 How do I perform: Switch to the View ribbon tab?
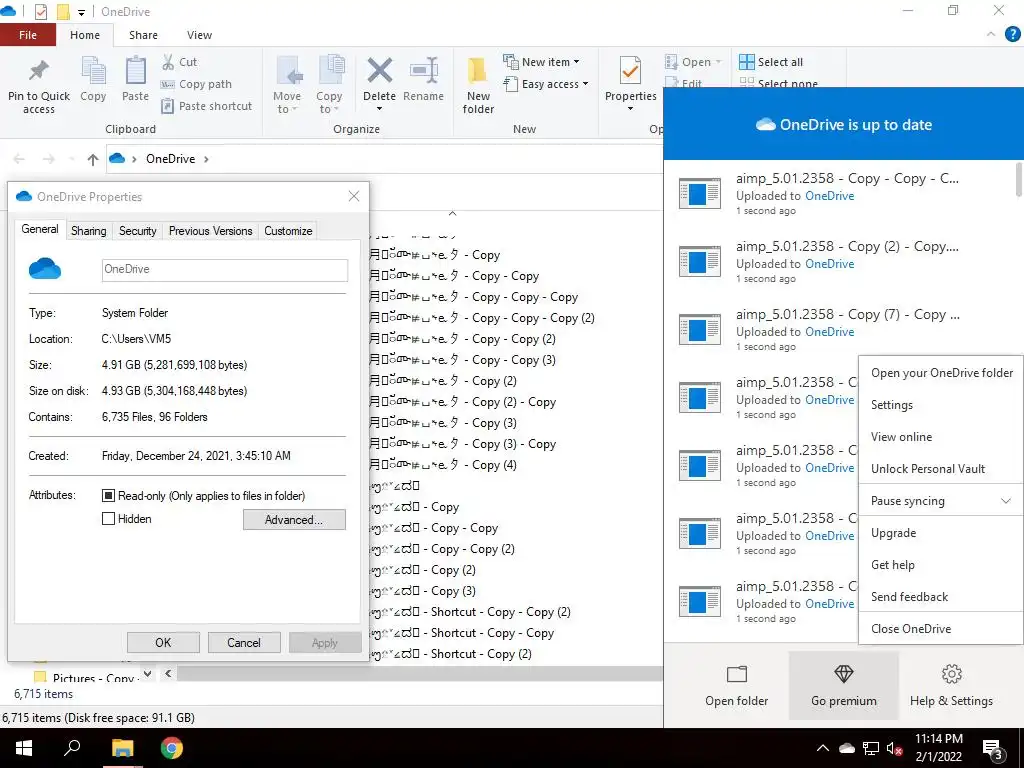tap(199, 35)
